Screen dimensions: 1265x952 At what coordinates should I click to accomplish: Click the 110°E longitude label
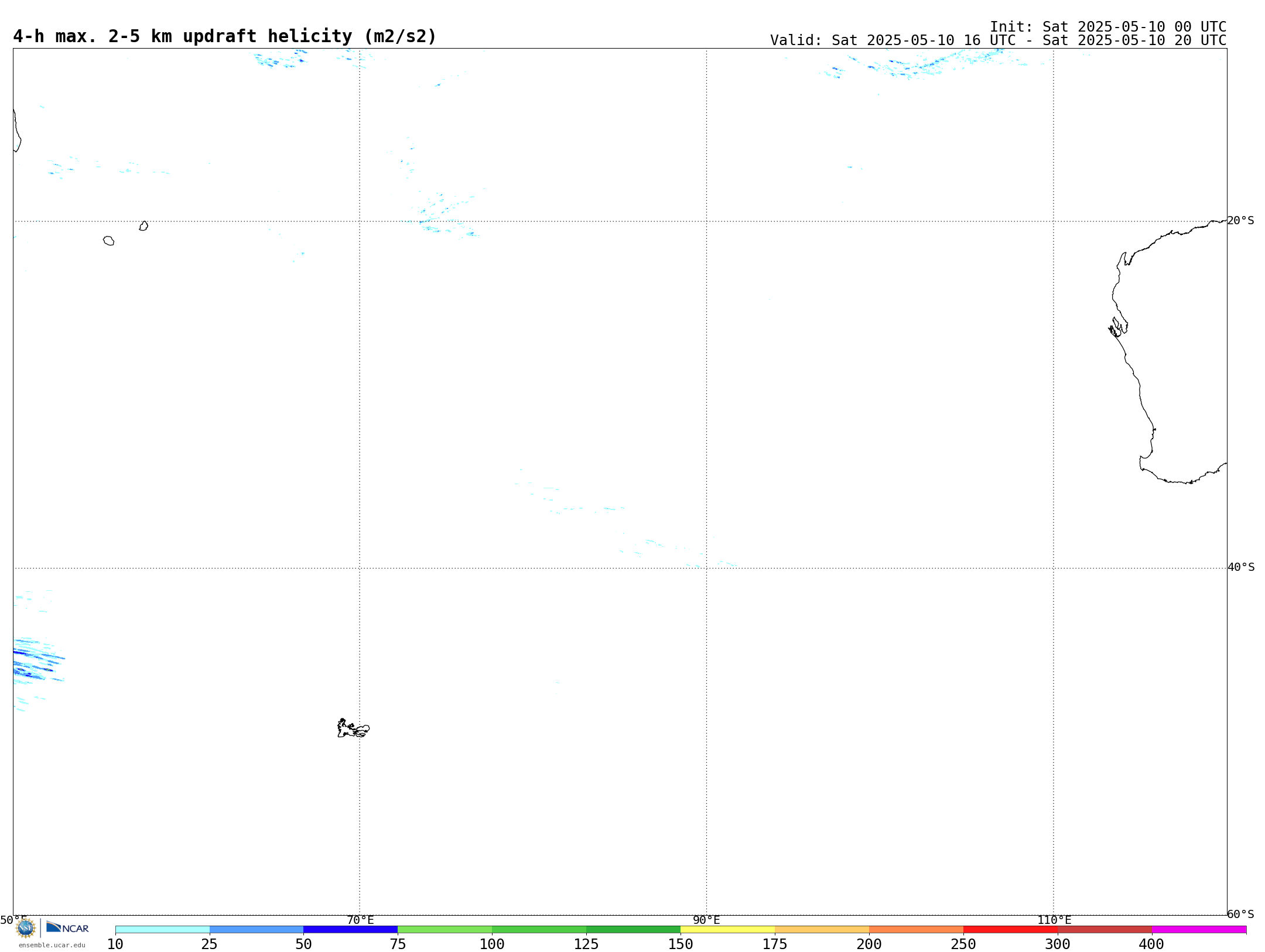[1054, 920]
